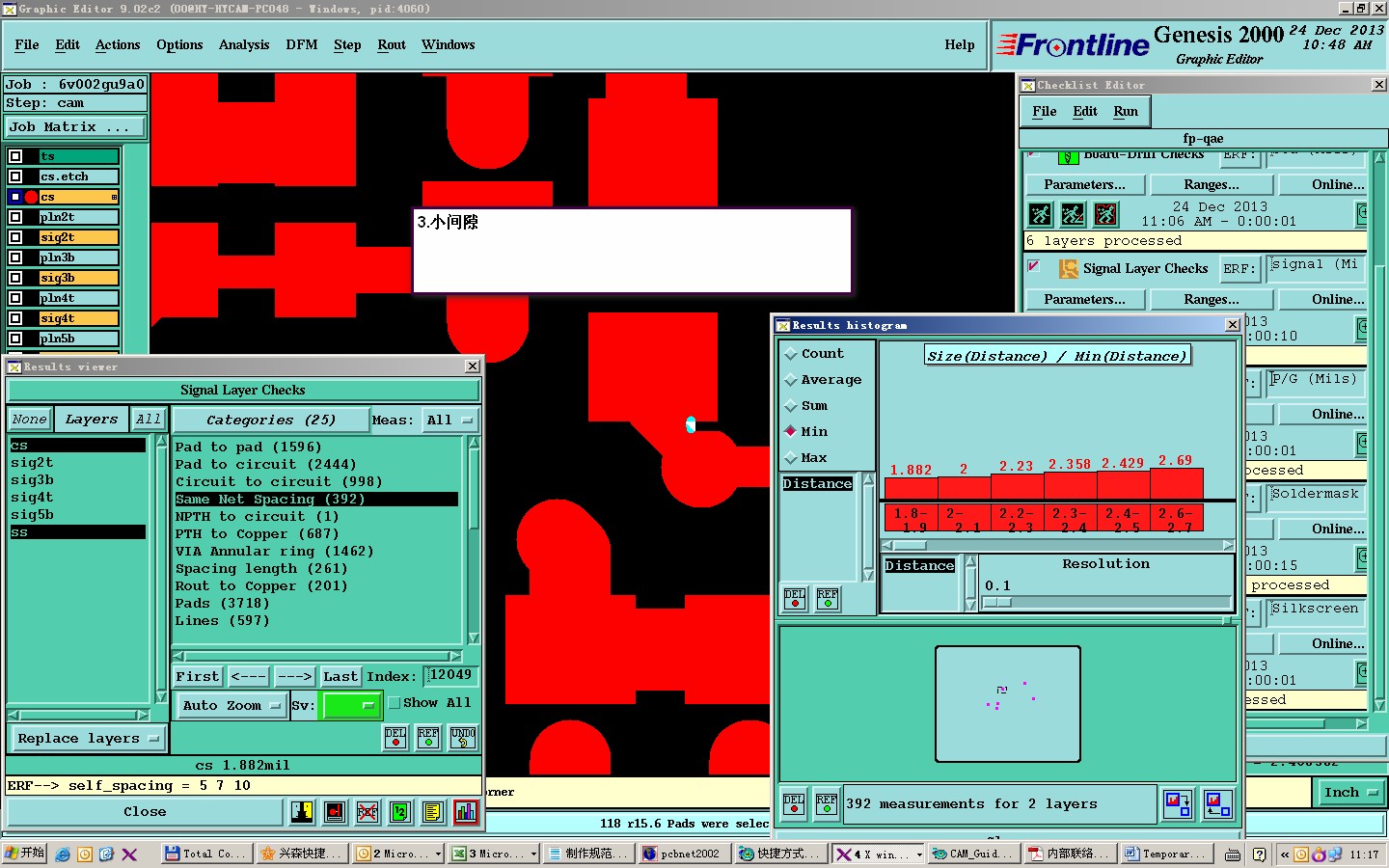
Task: Adjust Resolution slider in histogram
Action: [x=997, y=603]
